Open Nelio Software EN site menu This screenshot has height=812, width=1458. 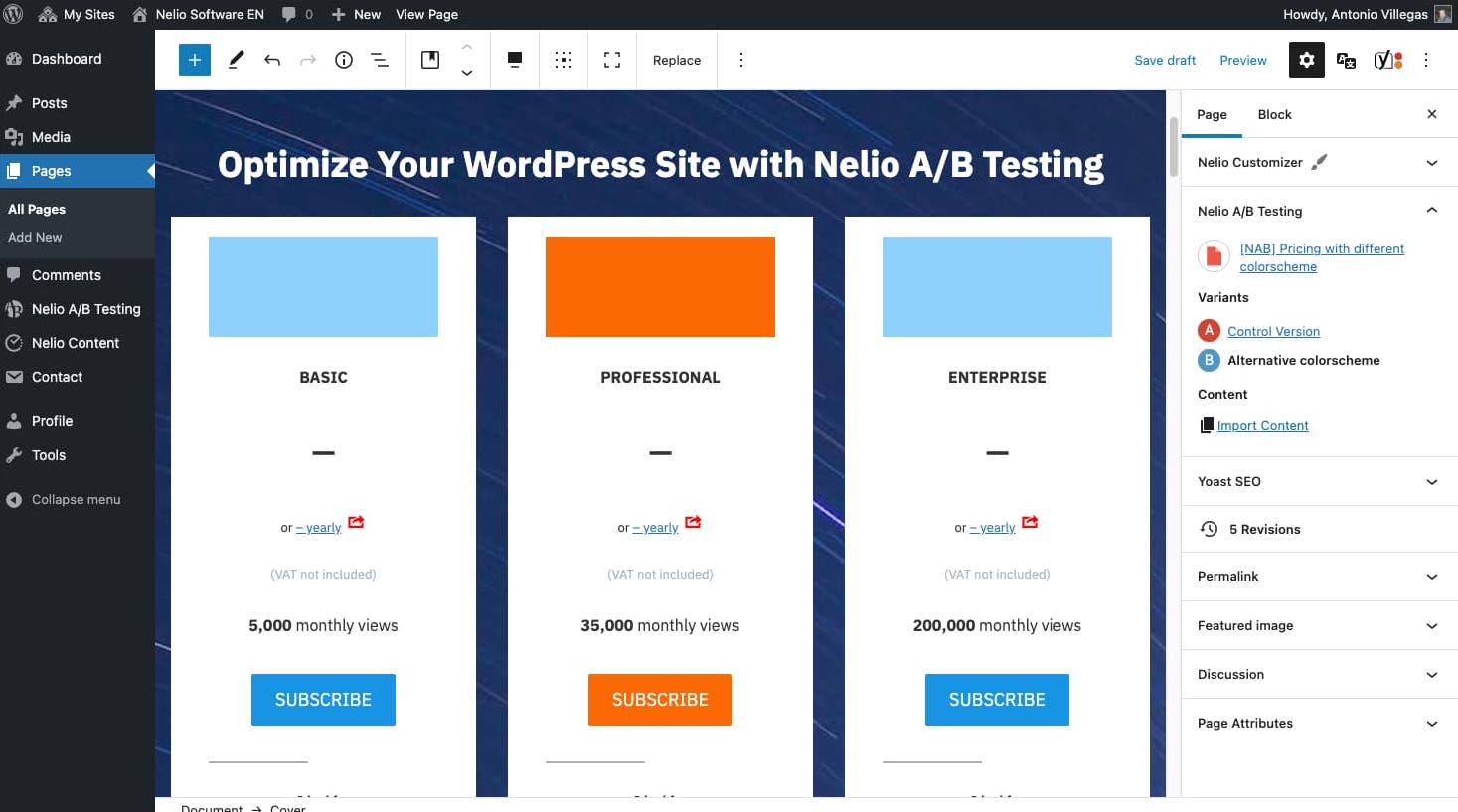(x=198, y=14)
